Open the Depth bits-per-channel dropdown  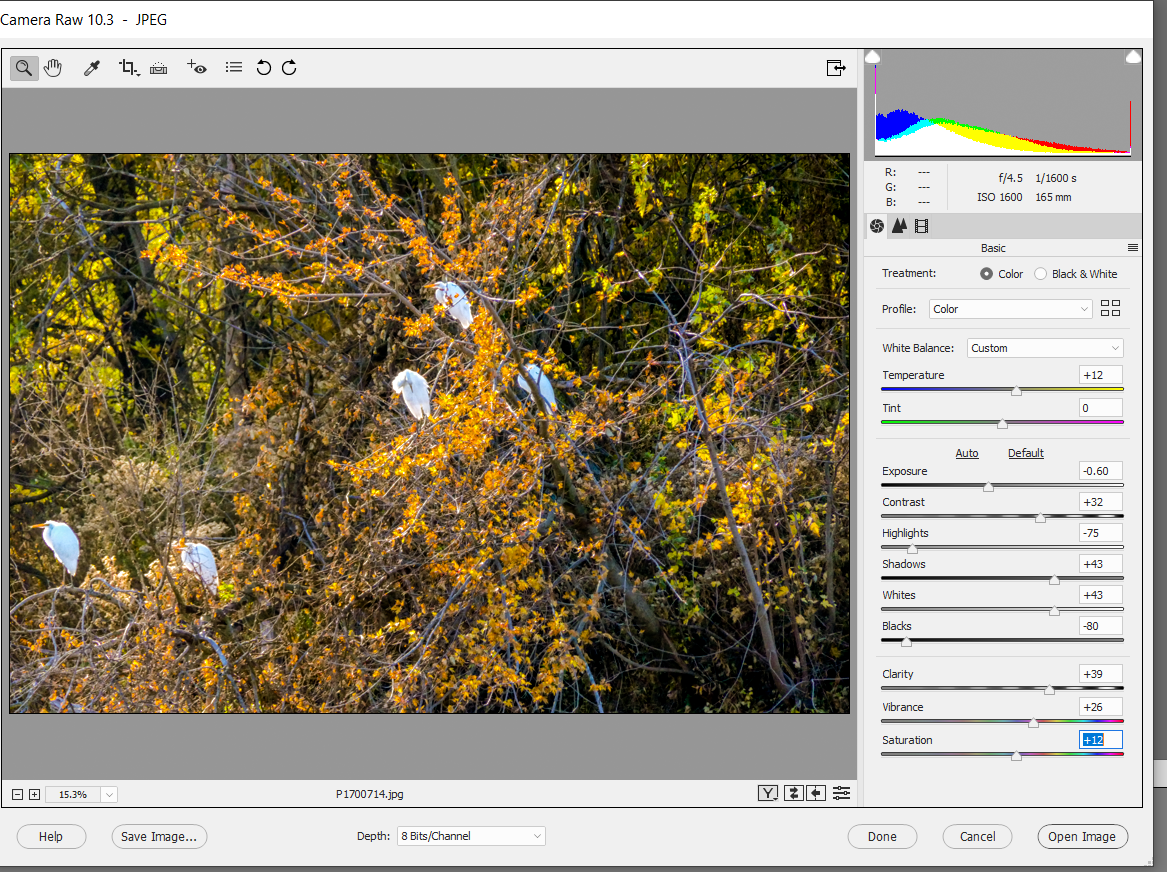[470, 836]
